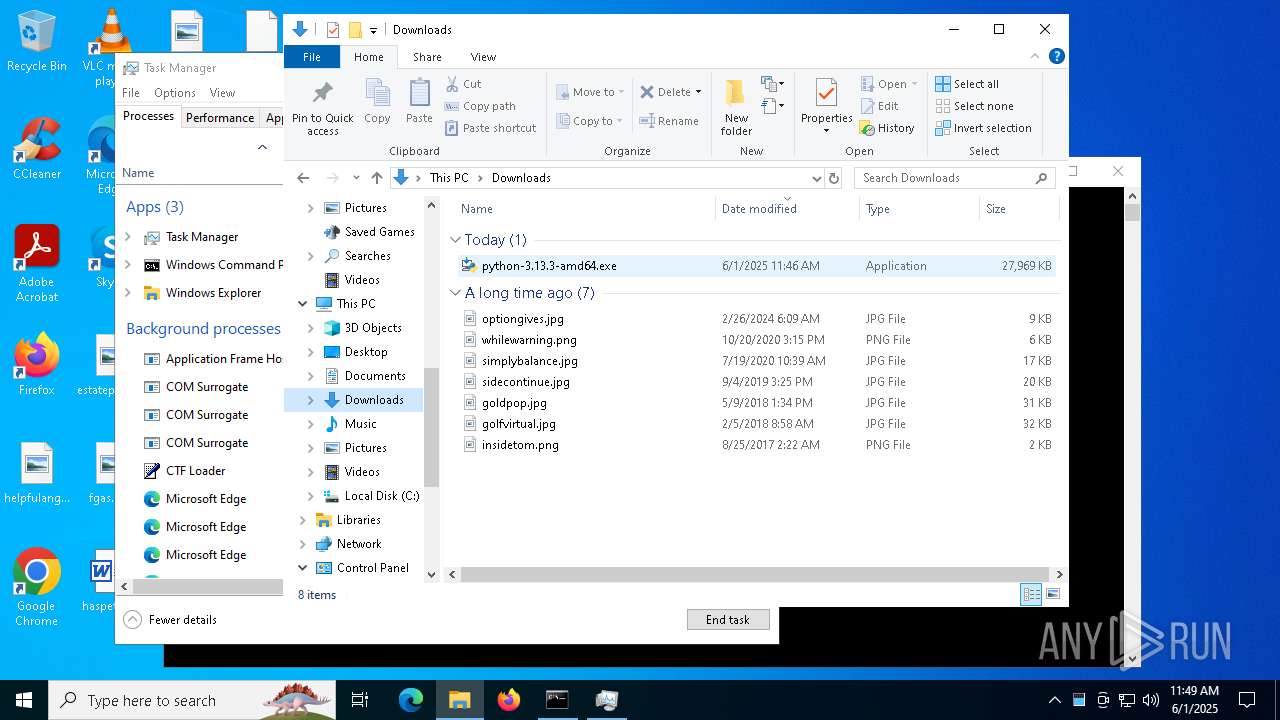Click Paste shortcut in ribbon
The width and height of the screenshot is (1280, 720).
click(x=491, y=128)
